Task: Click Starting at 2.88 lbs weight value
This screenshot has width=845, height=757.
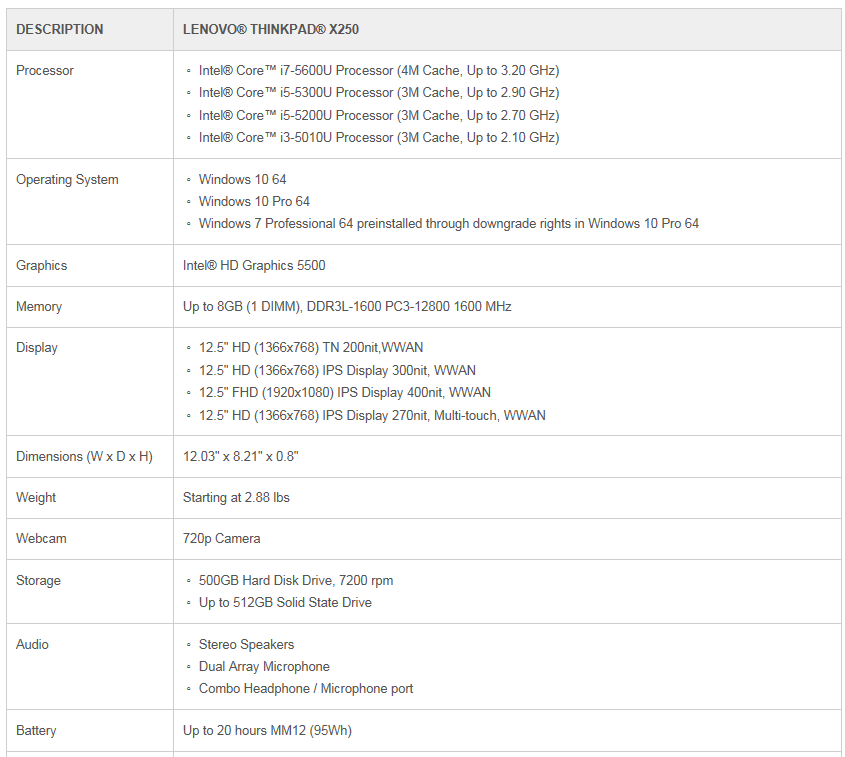Action: [x=236, y=497]
